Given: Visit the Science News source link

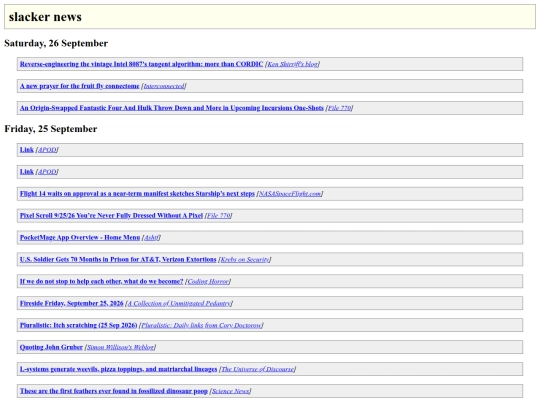Looking at the screenshot, I should point(230,391).
